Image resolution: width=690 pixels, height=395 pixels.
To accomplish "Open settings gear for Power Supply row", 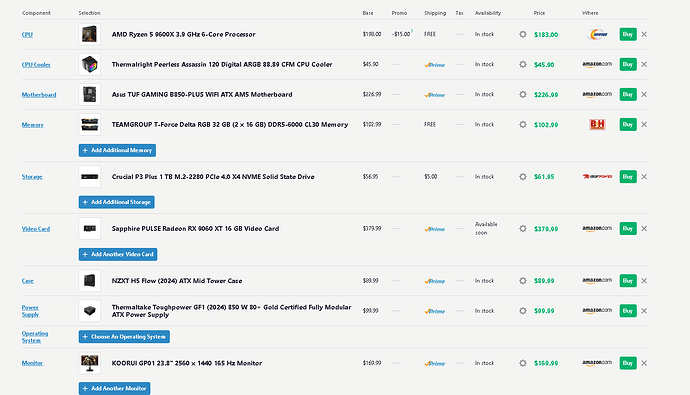I will [x=523, y=311].
